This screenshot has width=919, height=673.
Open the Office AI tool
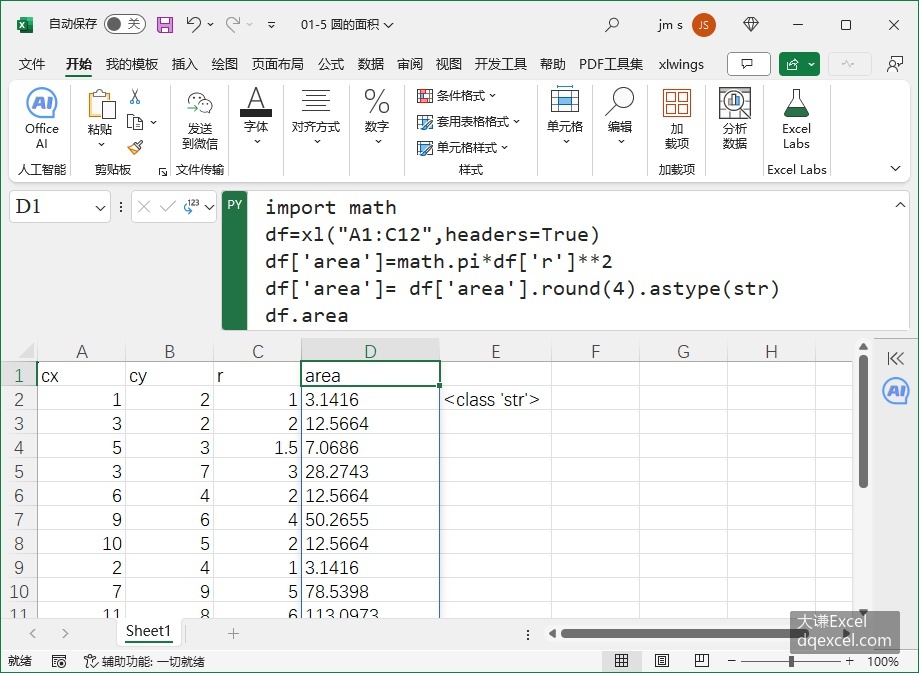(x=42, y=119)
